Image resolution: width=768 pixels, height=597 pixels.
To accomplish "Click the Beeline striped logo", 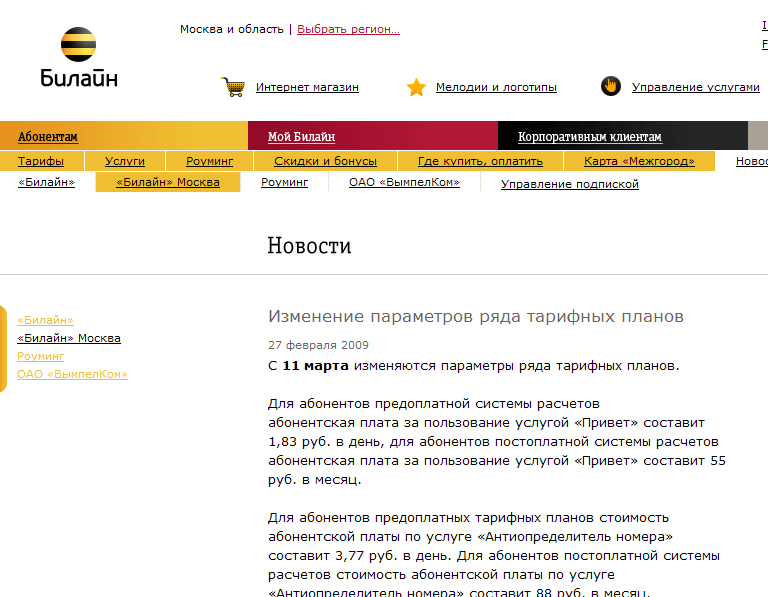I will pyautogui.click(x=78, y=46).
